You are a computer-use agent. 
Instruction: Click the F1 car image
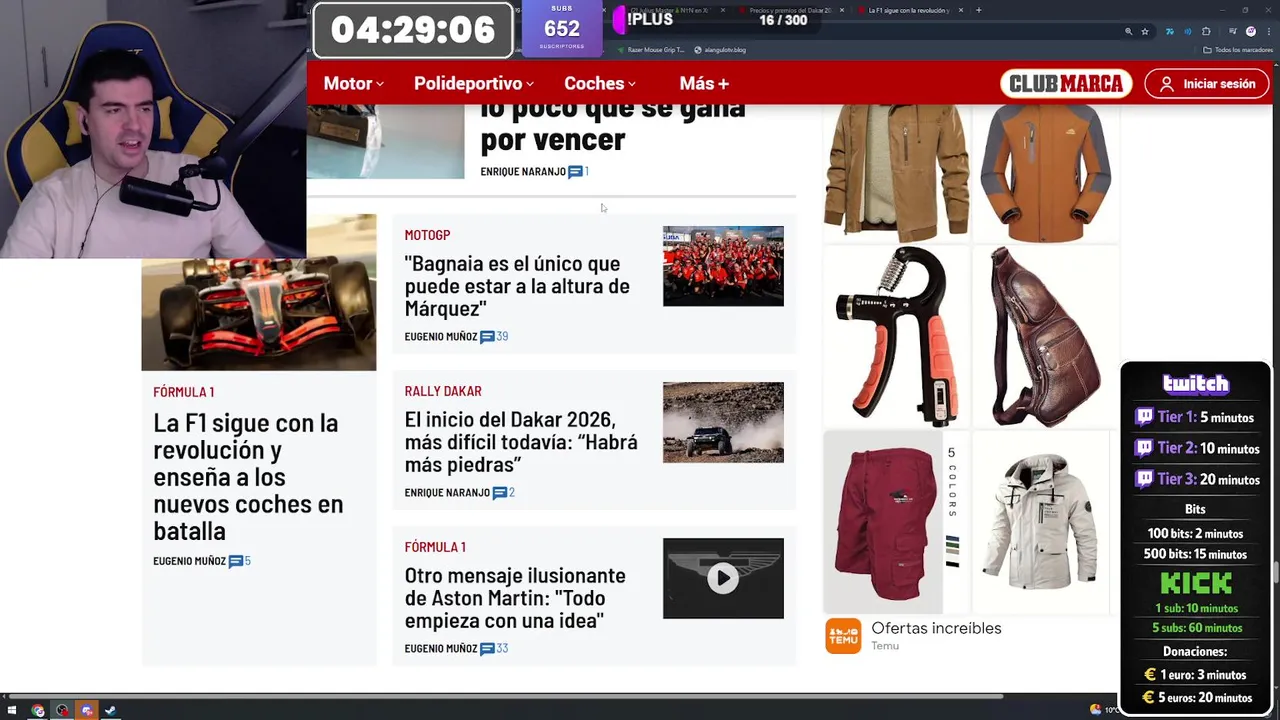click(x=259, y=314)
